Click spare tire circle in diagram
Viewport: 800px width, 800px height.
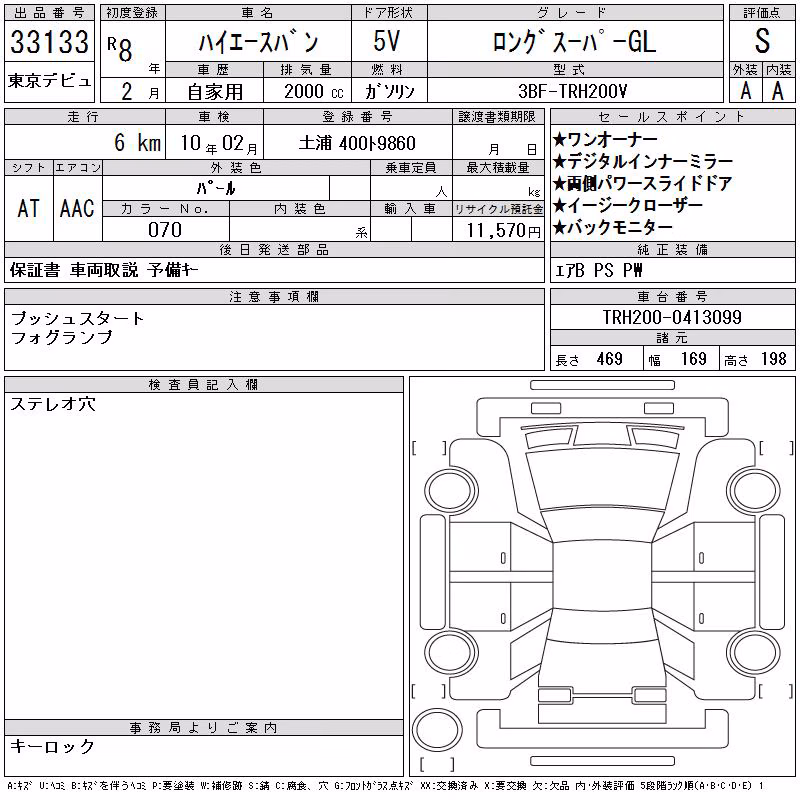click(437, 729)
